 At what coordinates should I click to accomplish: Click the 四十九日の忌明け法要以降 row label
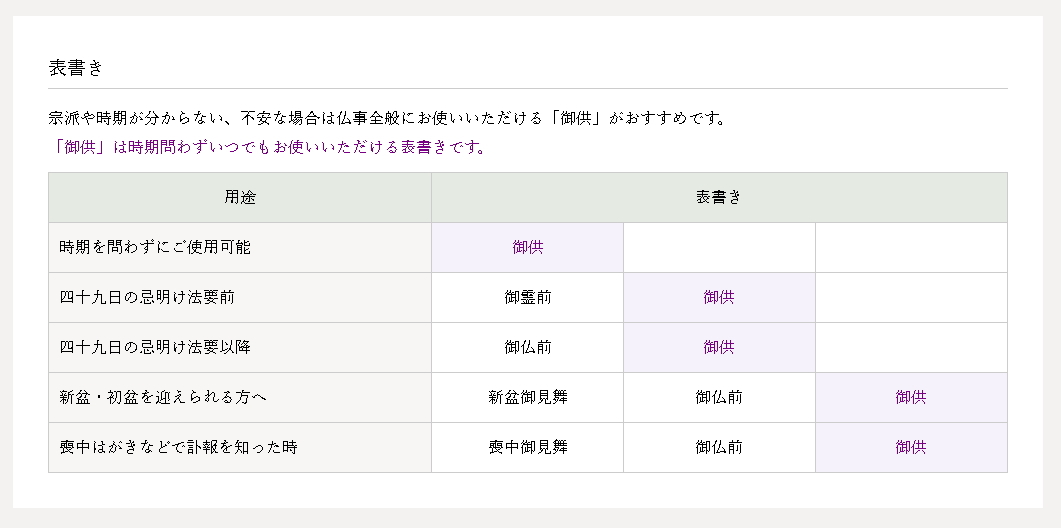coord(155,347)
